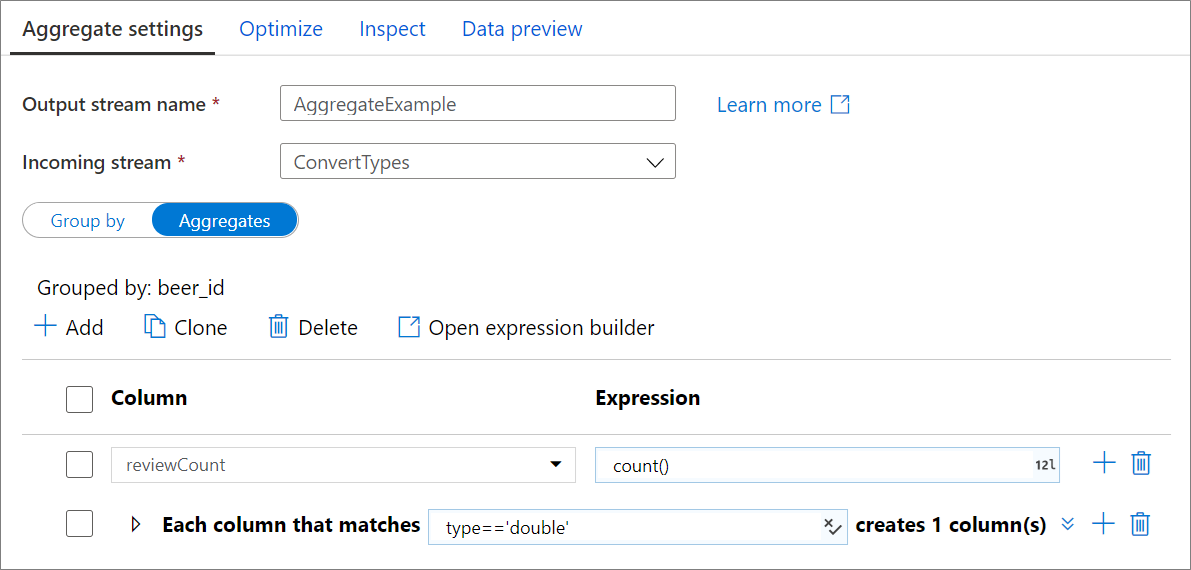The height and width of the screenshot is (570, 1191).
Task: Add aggregate after the reviewCount row
Action: coord(1104,463)
